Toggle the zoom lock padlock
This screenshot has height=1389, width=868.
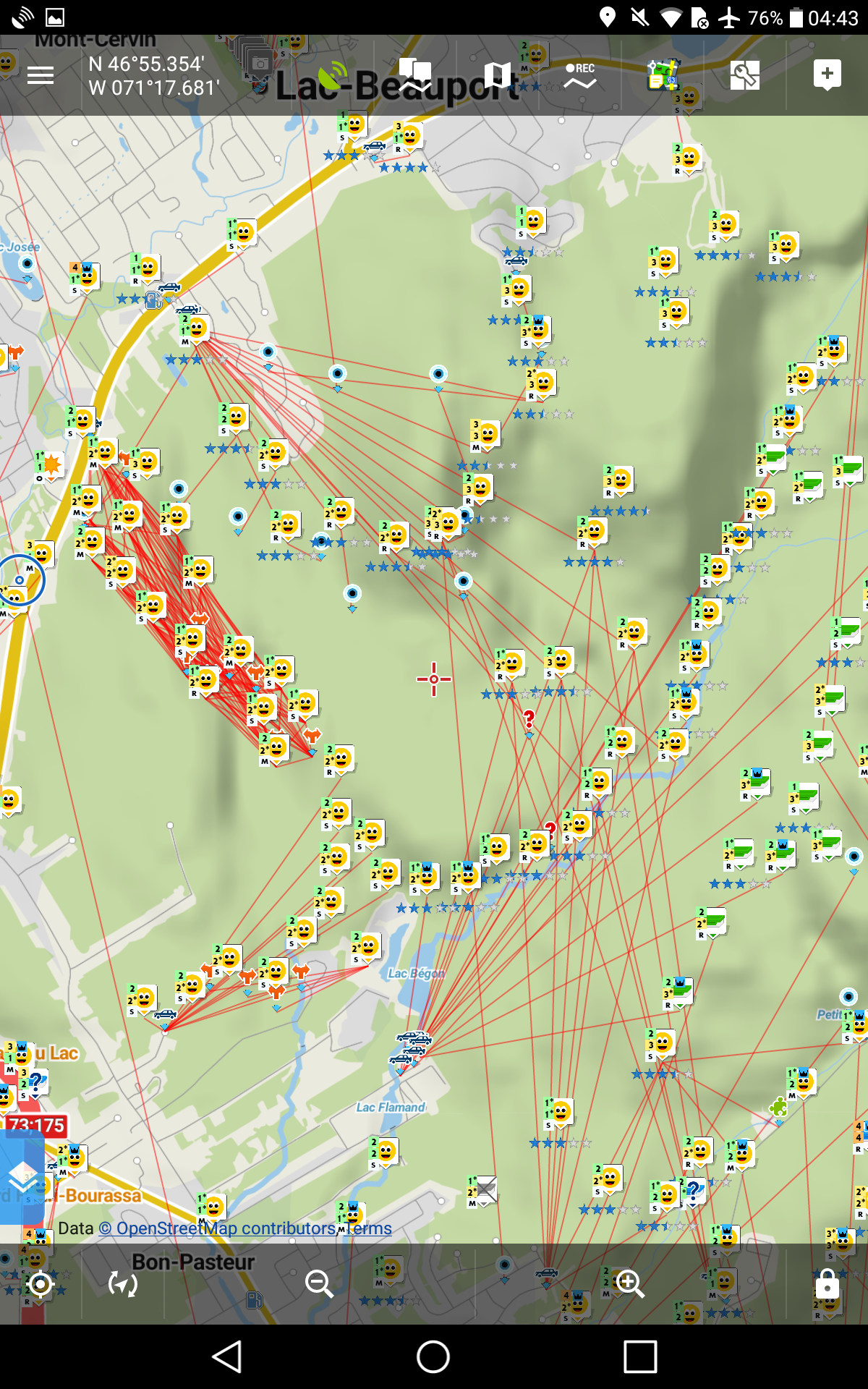click(x=827, y=1284)
